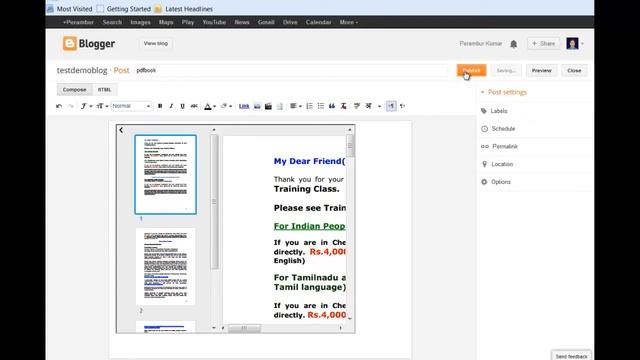Click the thumbnail panel scroll-down arrow
This screenshot has height=360, width=640.
(x=214, y=328)
